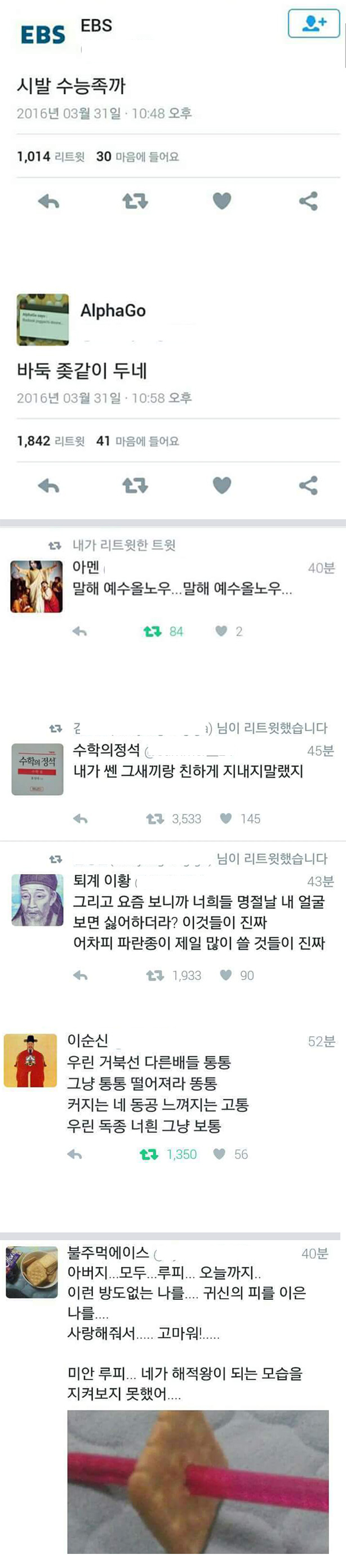The width and height of the screenshot is (346, 1568).
Task: View the 1,014 리트윗 list on EBS tweet
Action: tap(51, 157)
